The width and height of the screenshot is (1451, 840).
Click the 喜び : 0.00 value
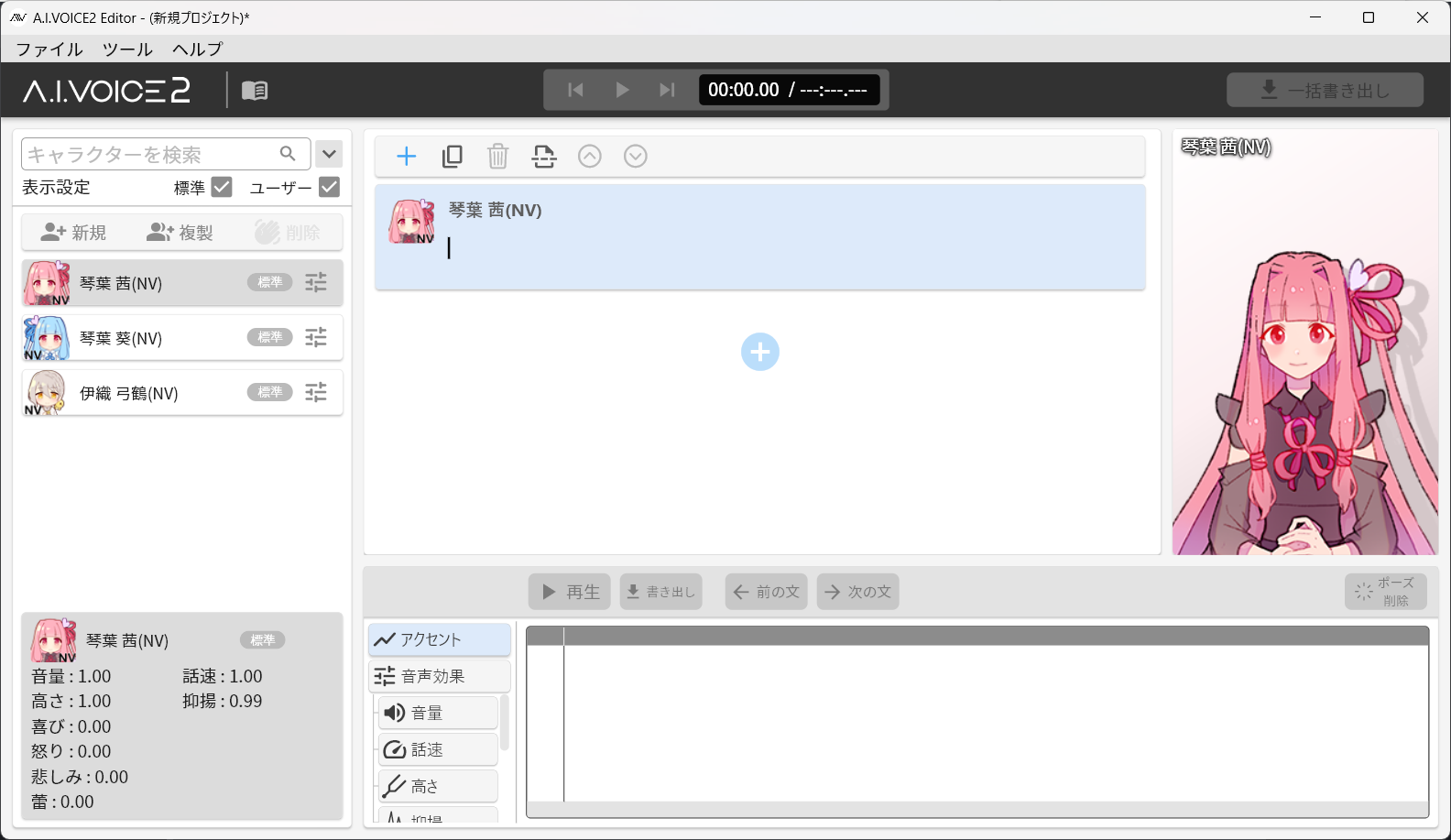pos(71,727)
